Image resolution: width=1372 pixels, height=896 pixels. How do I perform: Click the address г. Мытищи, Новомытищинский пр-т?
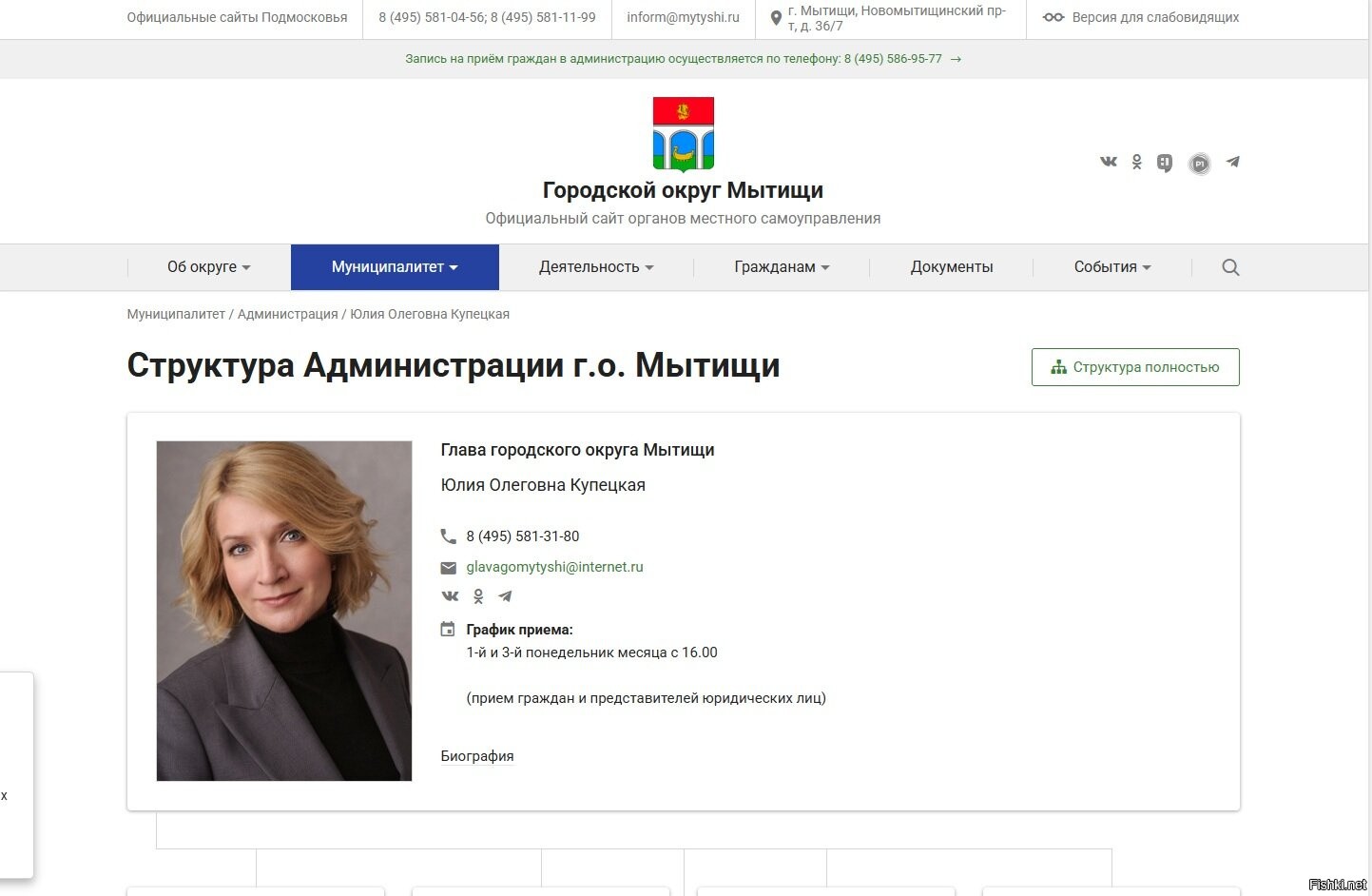pyautogui.click(x=897, y=18)
